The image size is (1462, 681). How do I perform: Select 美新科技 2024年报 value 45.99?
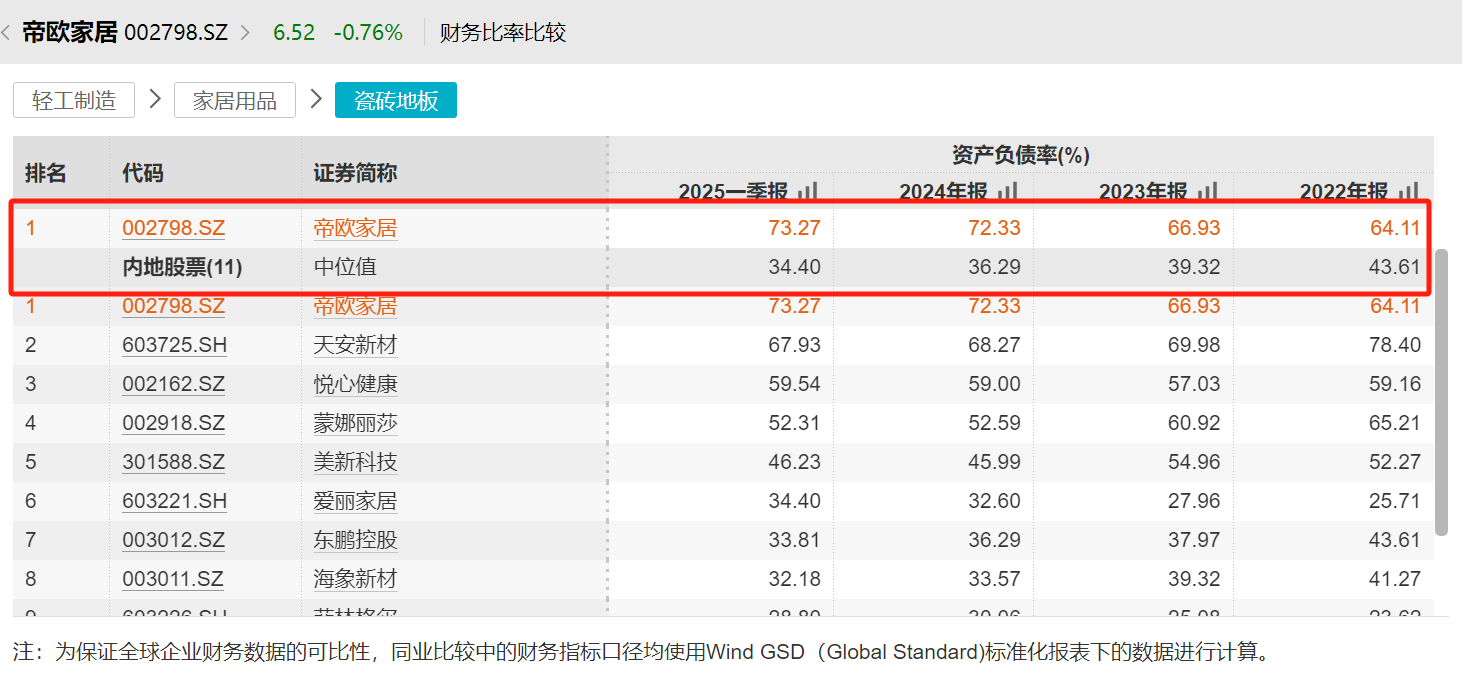tap(994, 462)
